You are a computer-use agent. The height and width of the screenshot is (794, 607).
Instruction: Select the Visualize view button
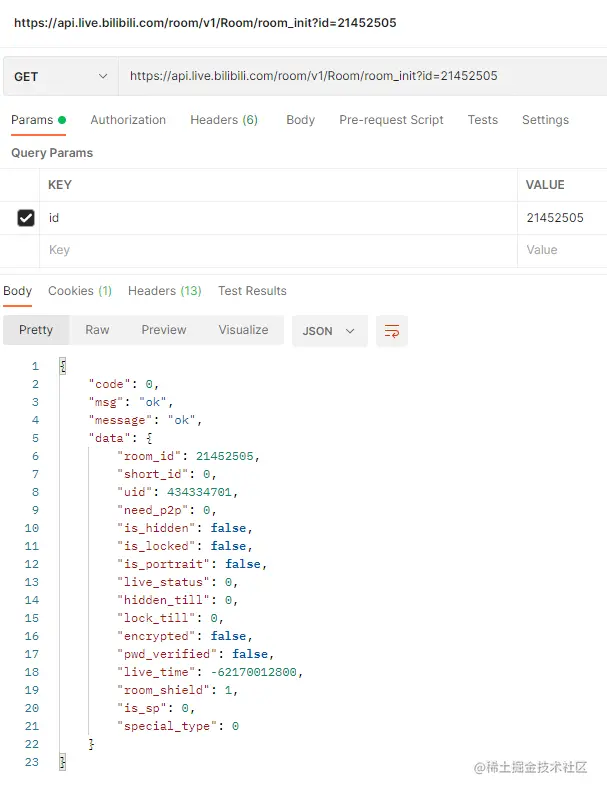[x=244, y=330]
